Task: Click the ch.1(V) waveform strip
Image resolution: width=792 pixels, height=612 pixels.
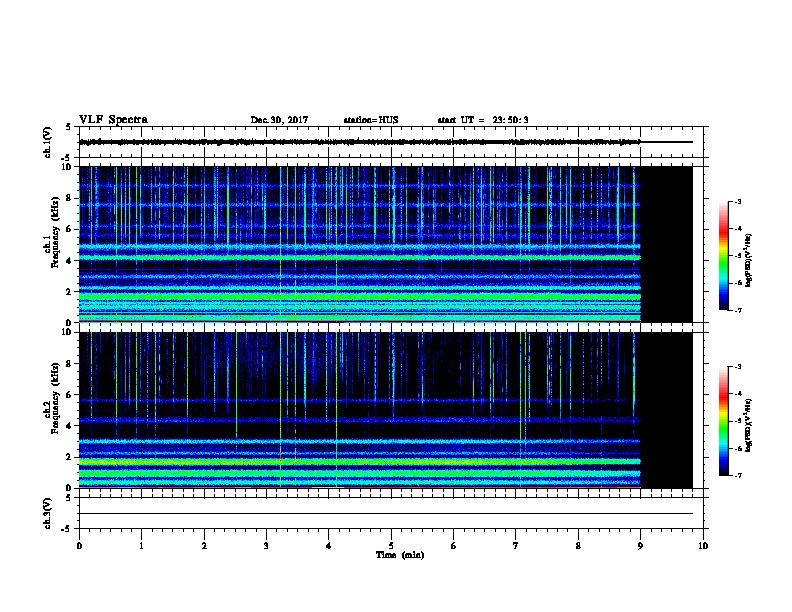Action: coord(391,142)
